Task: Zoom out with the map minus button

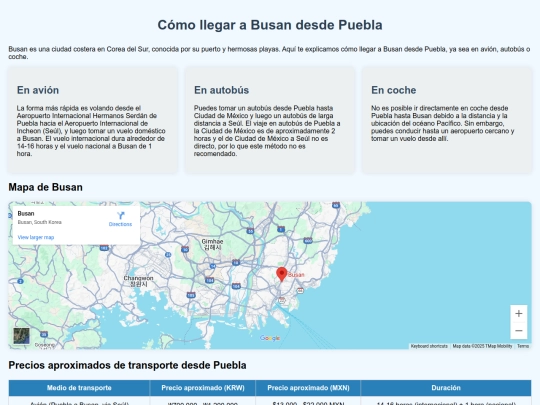Action: (519, 331)
